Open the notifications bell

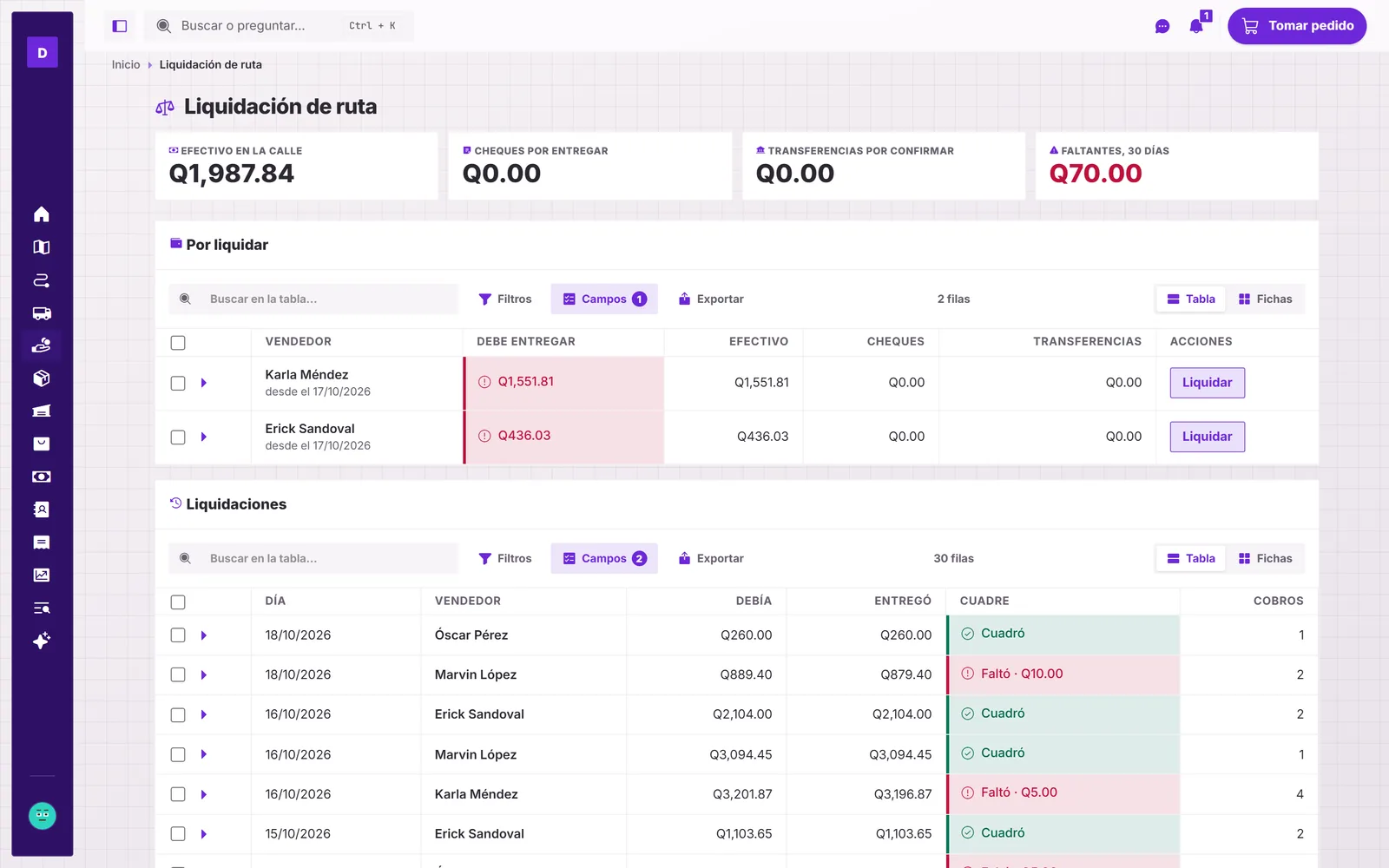tap(1196, 26)
